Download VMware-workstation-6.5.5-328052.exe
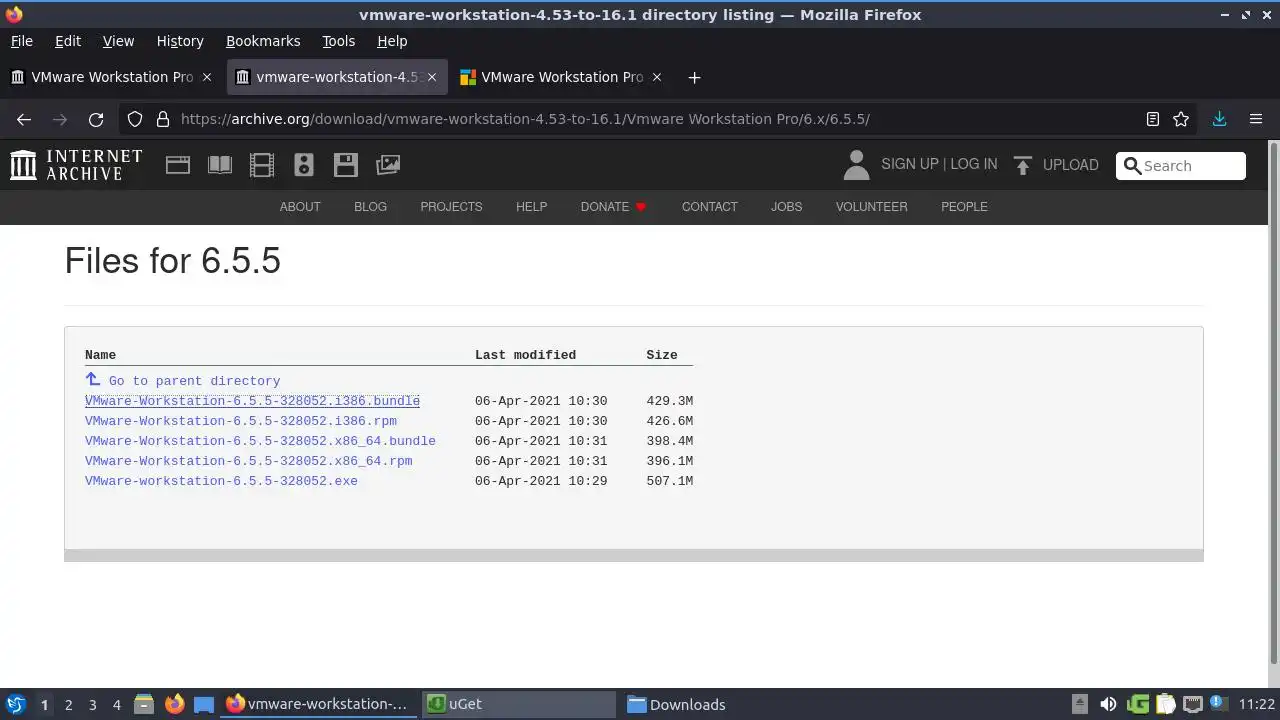This screenshot has height=720, width=1280. (x=221, y=481)
